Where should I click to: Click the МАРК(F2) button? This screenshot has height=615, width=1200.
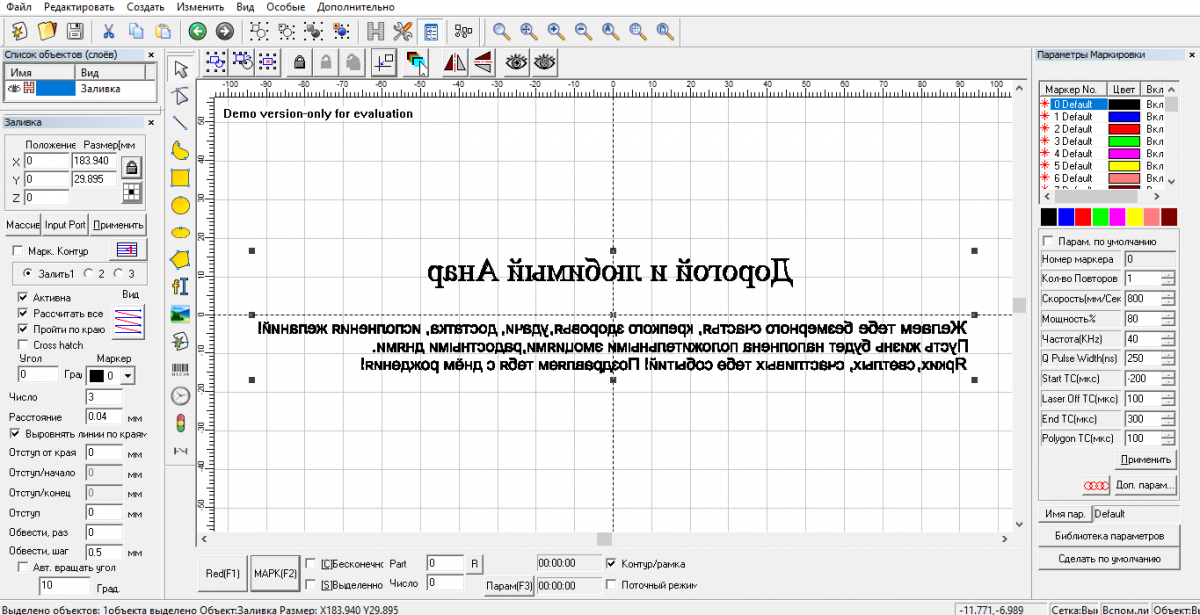pos(275,573)
